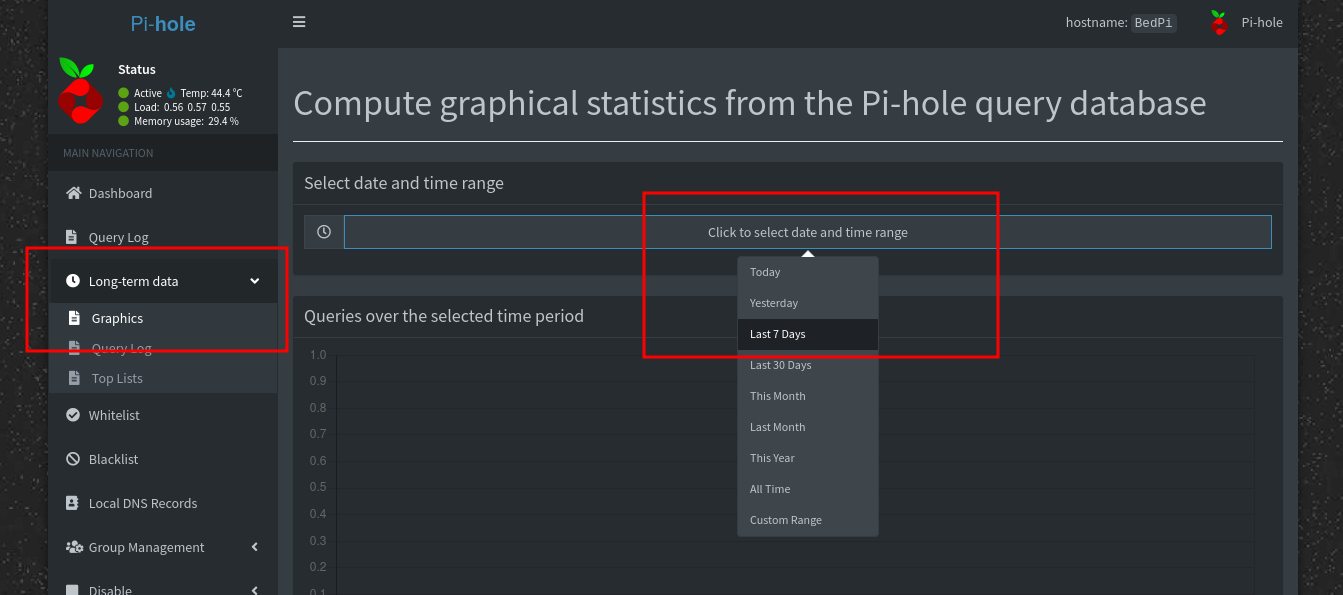Select Last Month range option

point(808,427)
